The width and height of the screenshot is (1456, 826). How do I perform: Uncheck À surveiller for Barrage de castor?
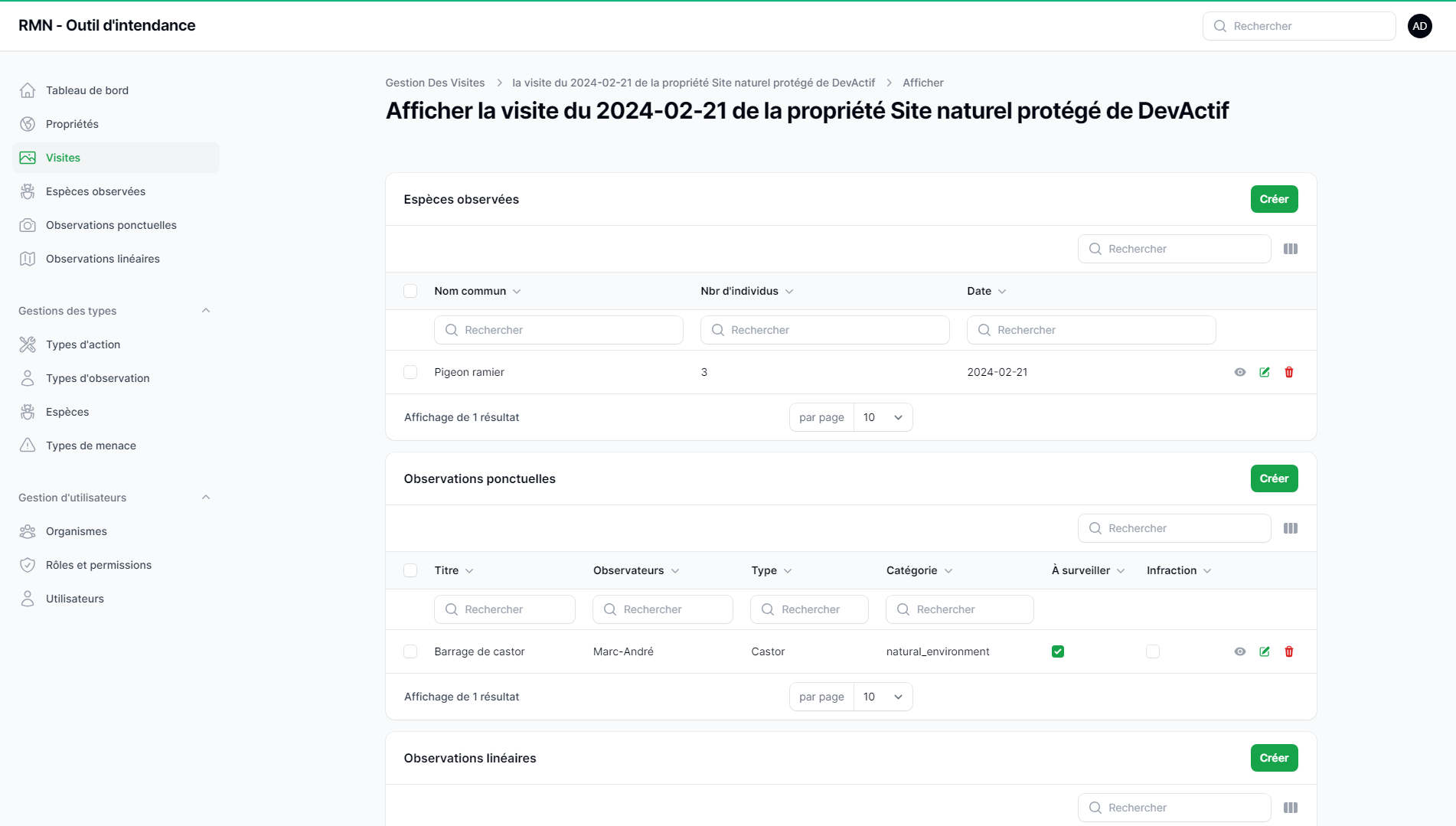[1058, 651]
